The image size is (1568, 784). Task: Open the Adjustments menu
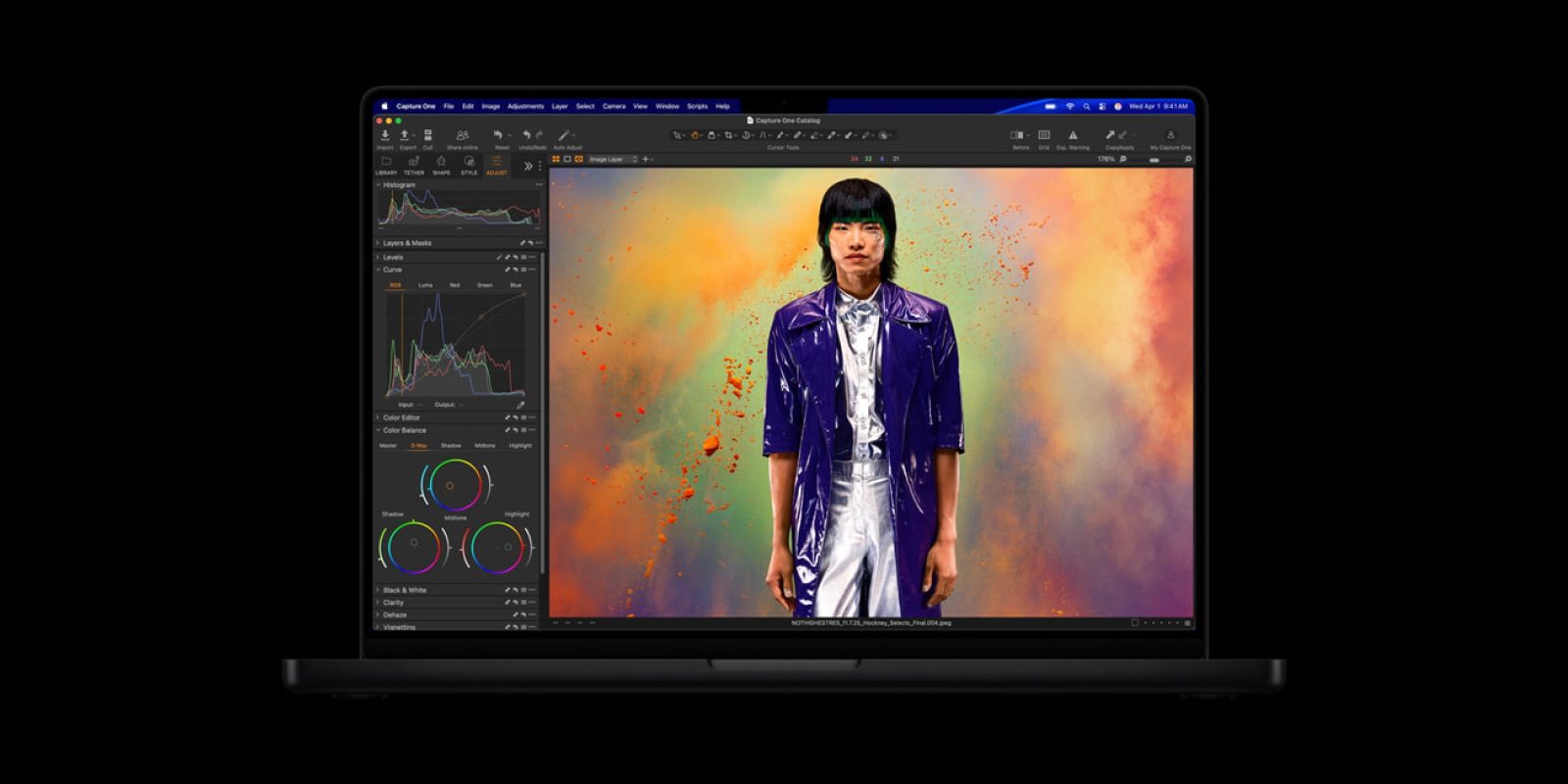click(525, 106)
